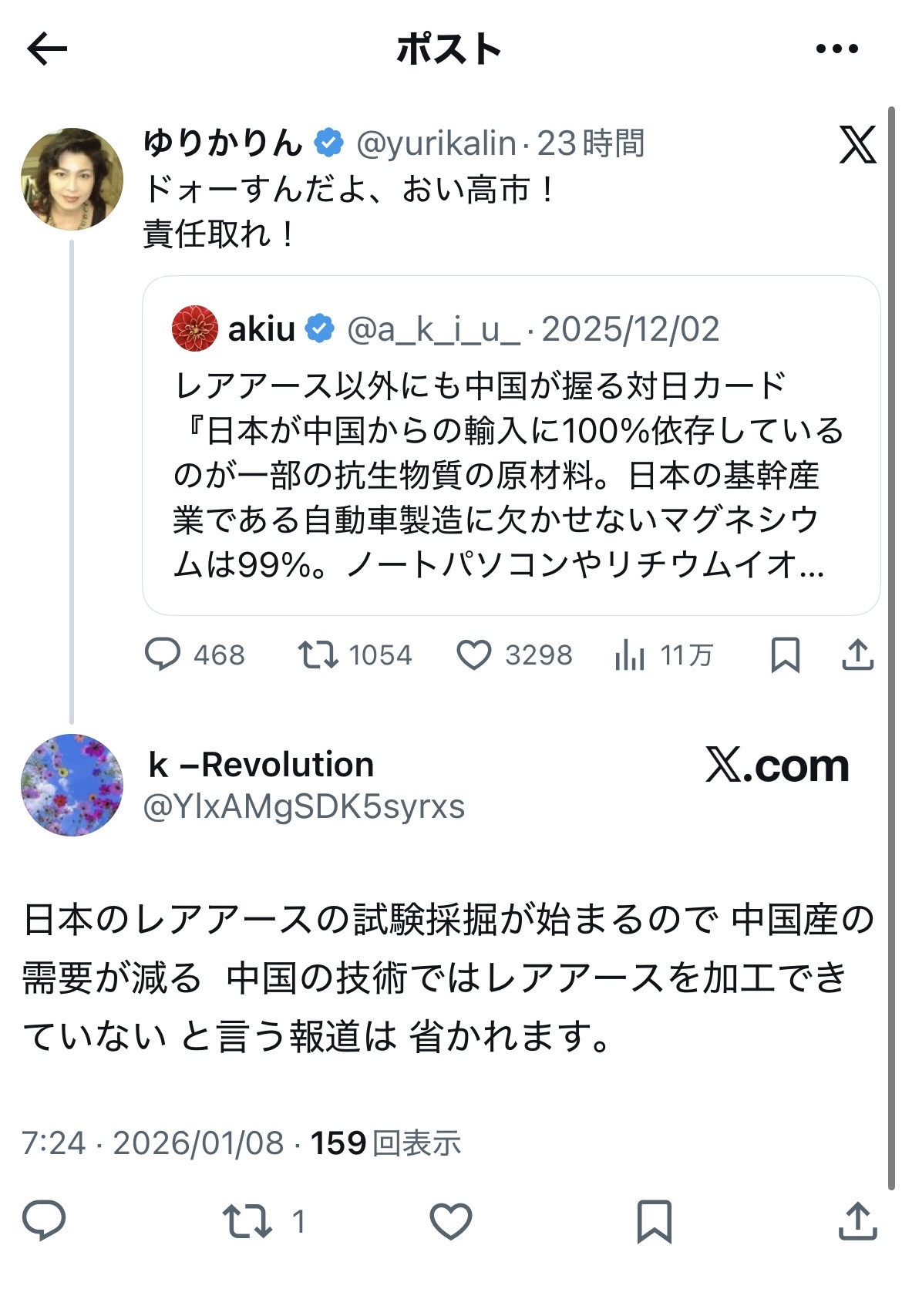The image size is (902, 1316).
Task: Click the 159 回表示 view count
Action: (x=385, y=1143)
